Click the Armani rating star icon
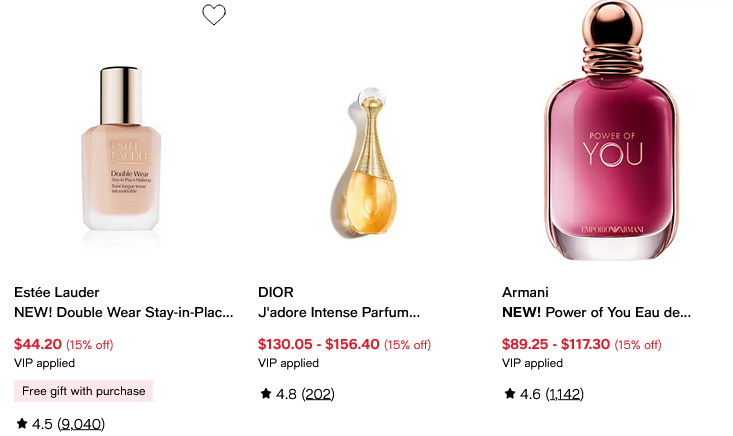Viewport: 733px width, 436px height. pyautogui.click(x=510, y=394)
